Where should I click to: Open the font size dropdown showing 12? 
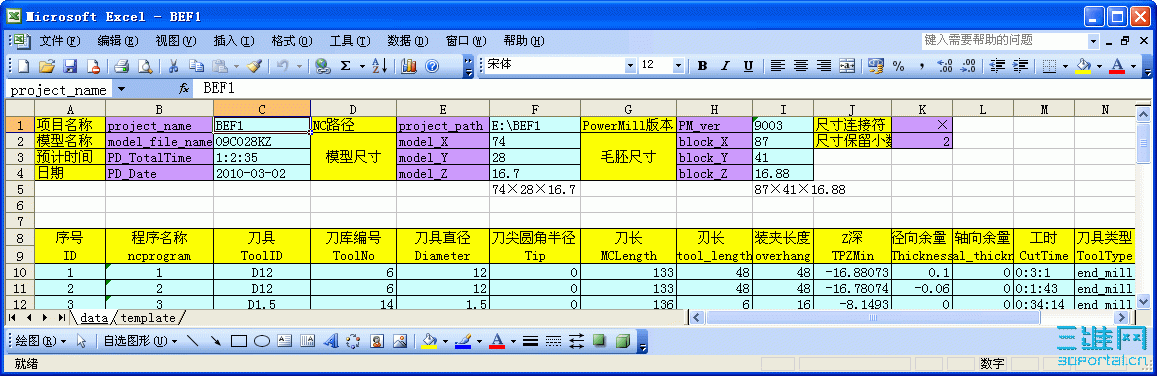[x=679, y=66]
